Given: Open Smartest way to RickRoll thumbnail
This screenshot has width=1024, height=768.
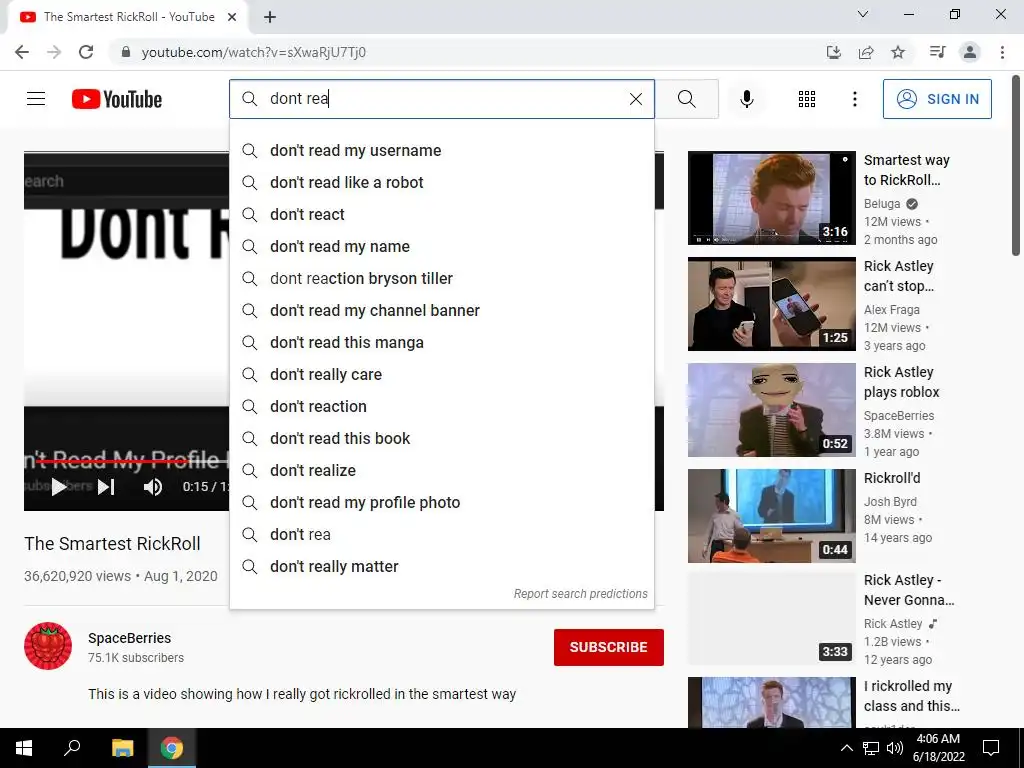Looking at the screenshot, I should (x=771, y=198).
